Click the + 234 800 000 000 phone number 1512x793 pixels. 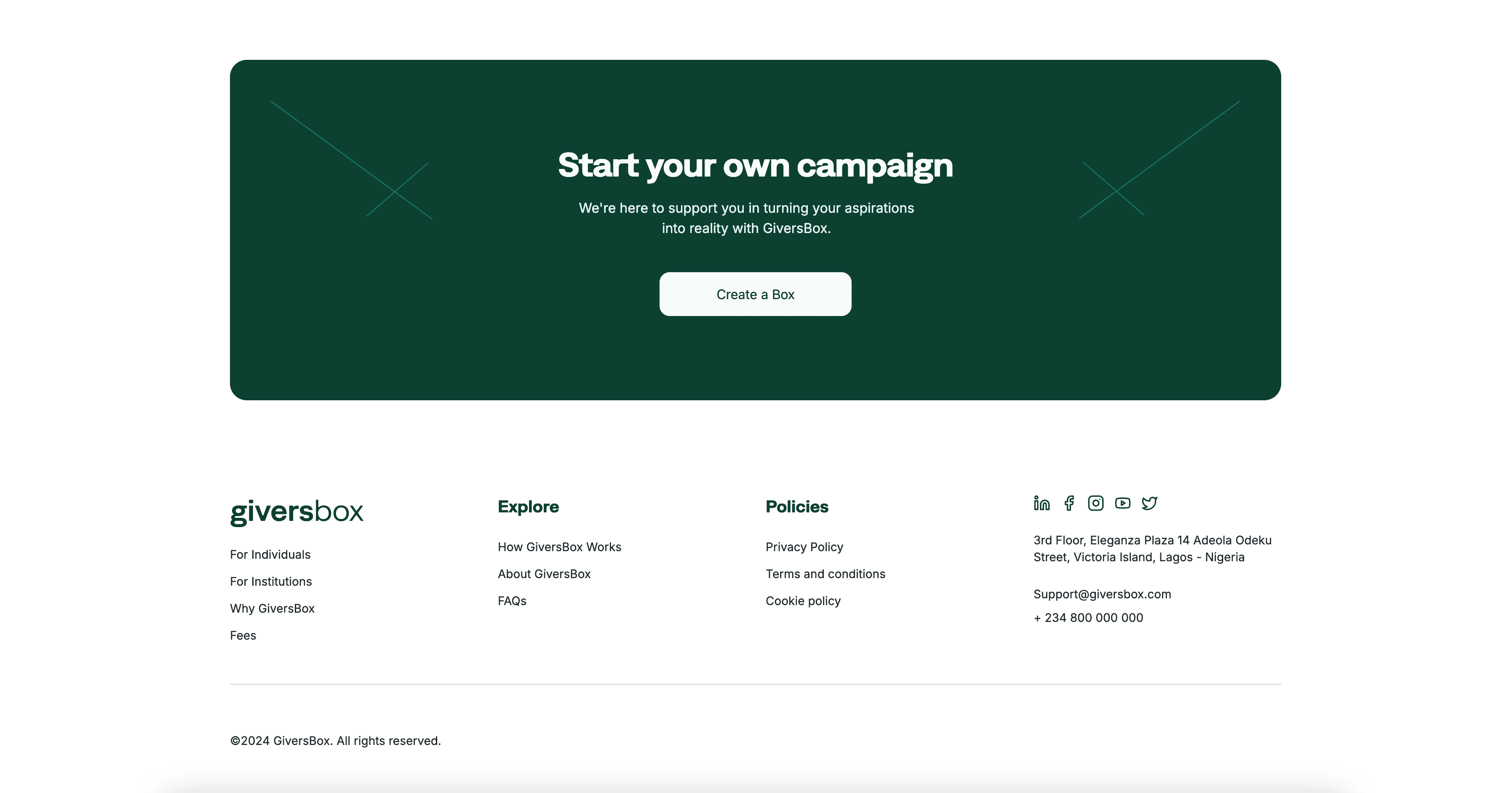point(1088,618)
